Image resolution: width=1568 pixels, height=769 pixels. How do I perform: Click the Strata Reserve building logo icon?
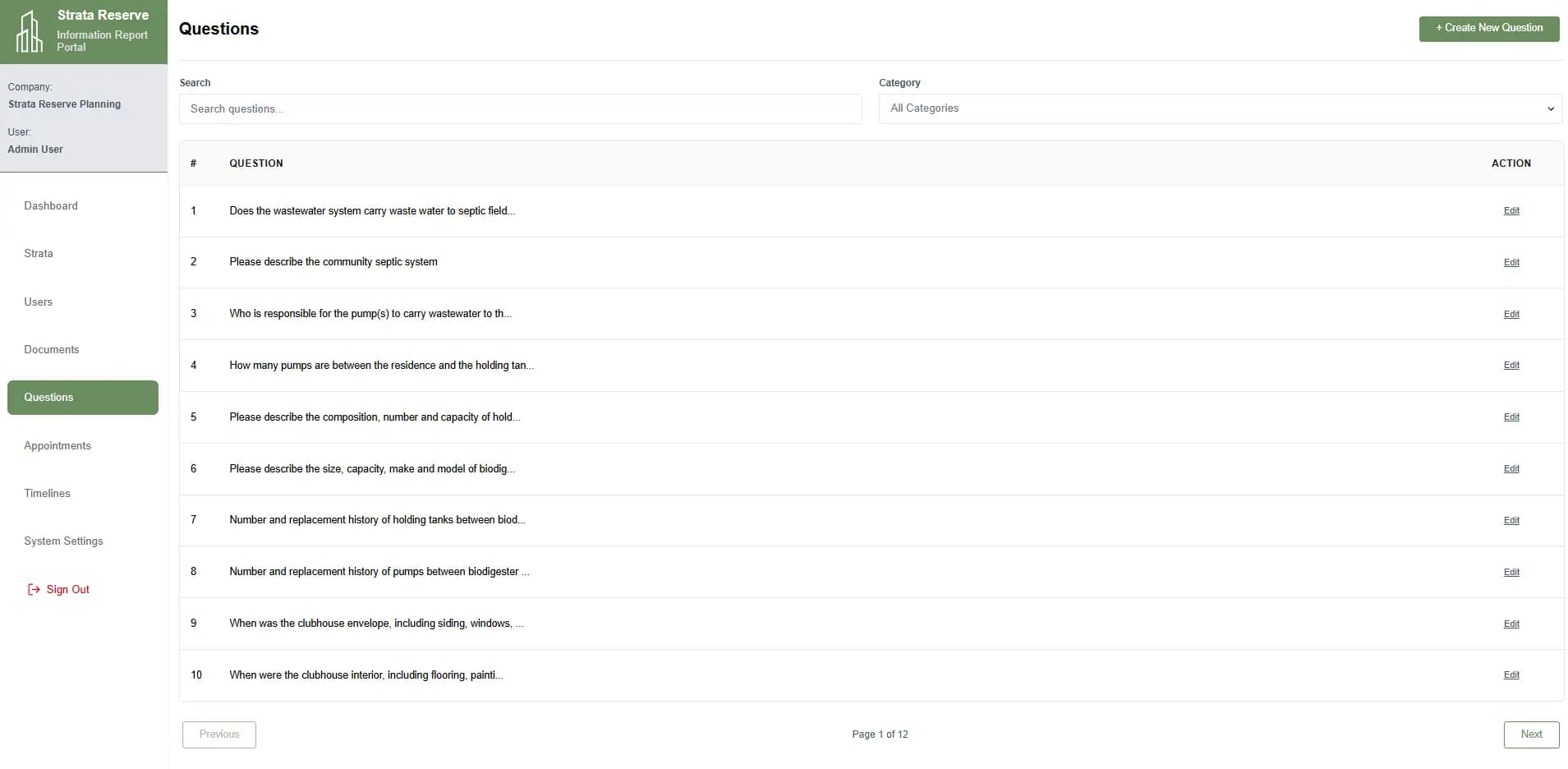30,31
